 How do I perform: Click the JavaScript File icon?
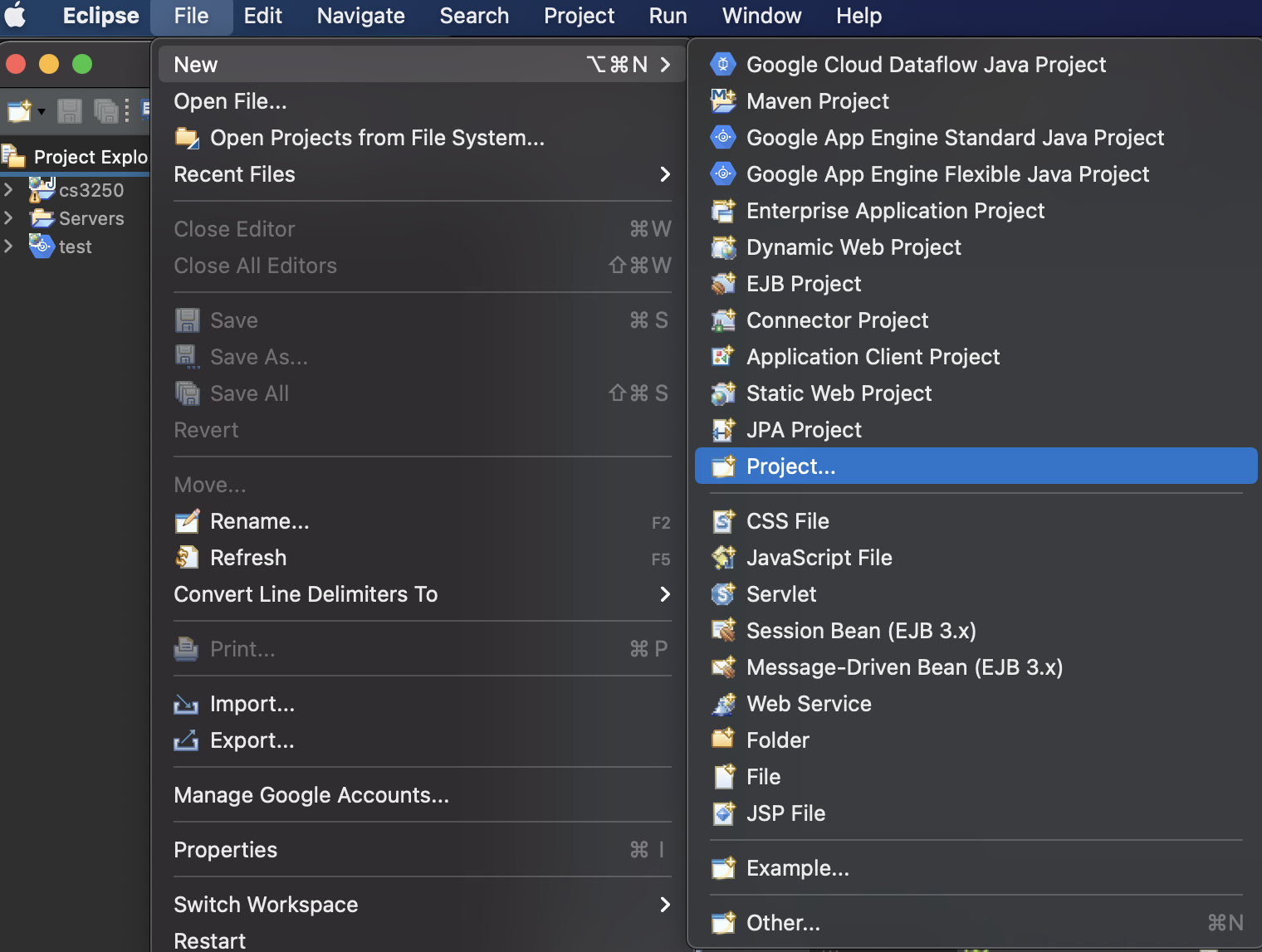(723, 558)
